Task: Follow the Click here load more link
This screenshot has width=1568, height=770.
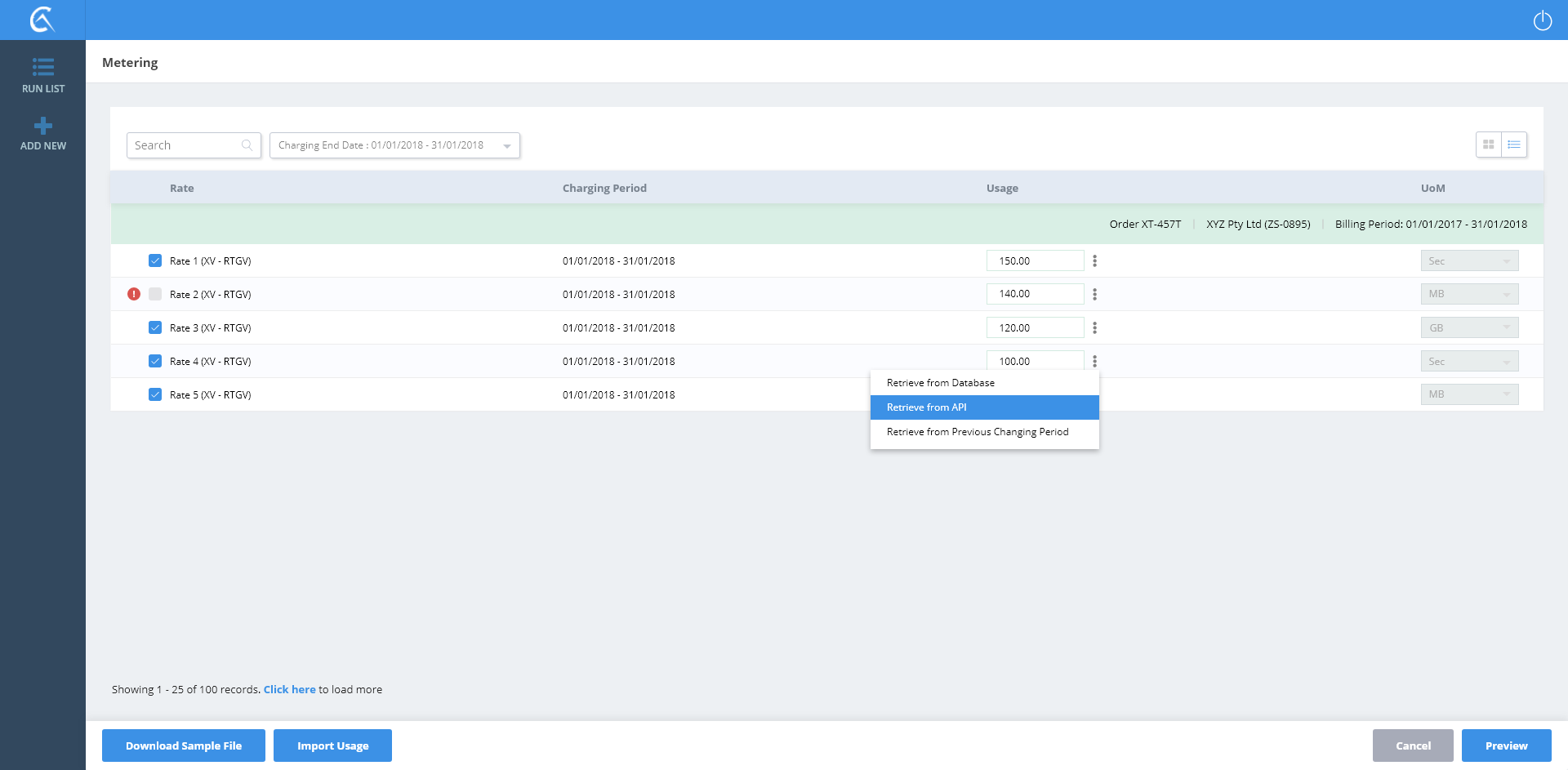Action: tap(289, 690)
